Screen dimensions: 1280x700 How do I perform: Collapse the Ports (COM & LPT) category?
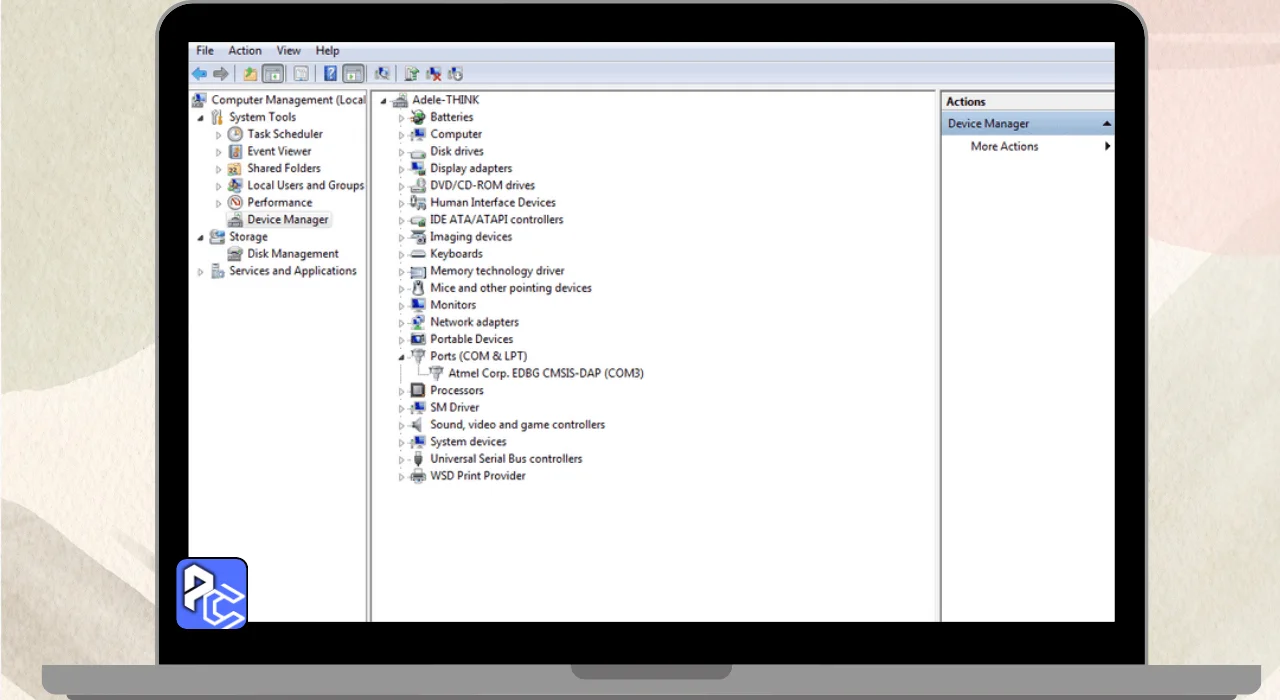coord(402,357)
